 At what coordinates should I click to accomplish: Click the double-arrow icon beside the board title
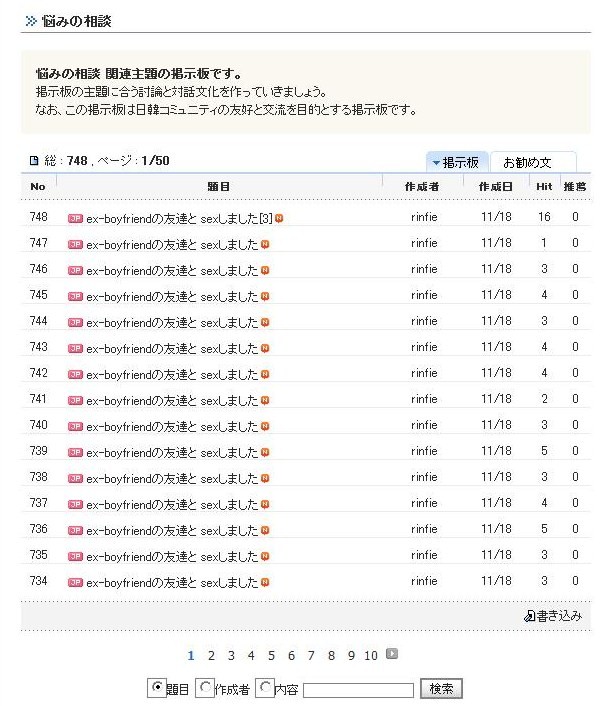(x=31, y=20)
